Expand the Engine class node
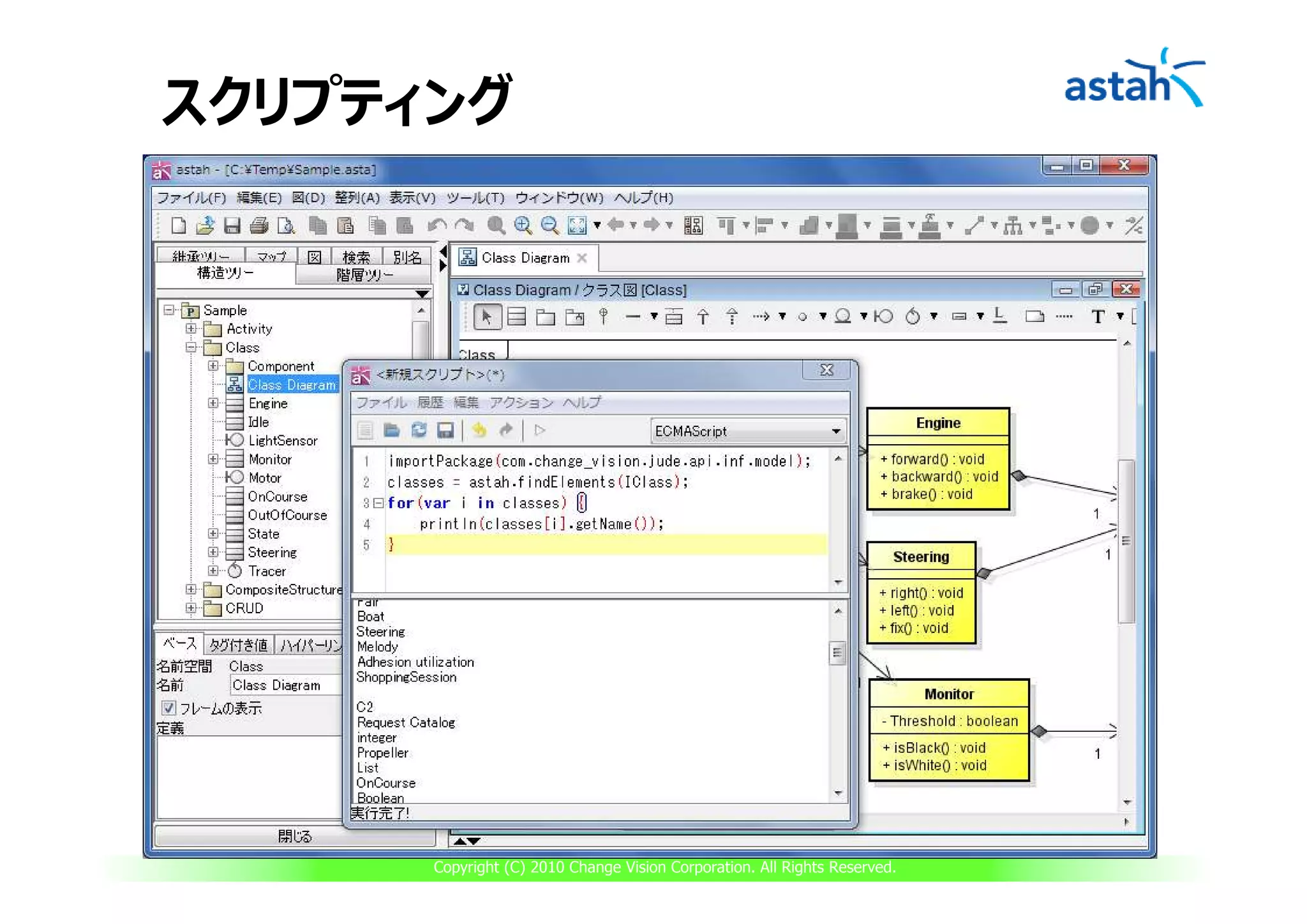1307x924 pixels. point(213,403)
